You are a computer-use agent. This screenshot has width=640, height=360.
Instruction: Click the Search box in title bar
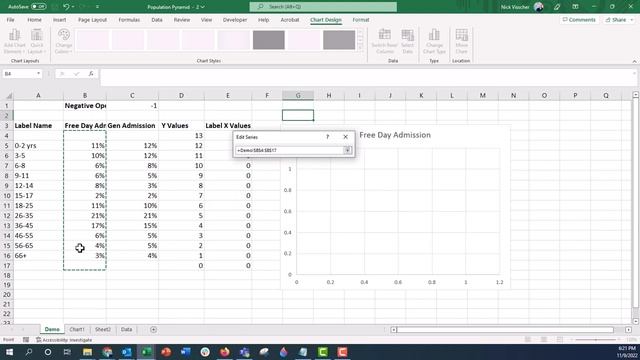coord(323,7)
